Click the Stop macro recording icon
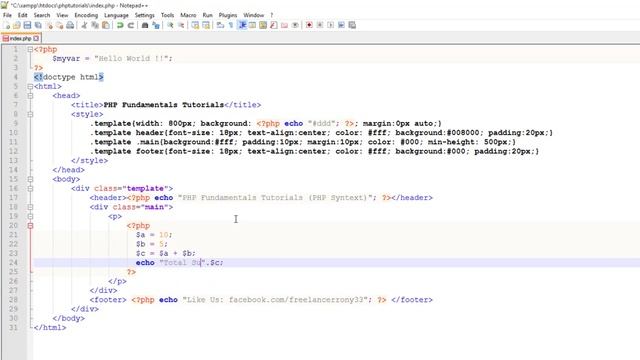 click(x=320, y=25)
